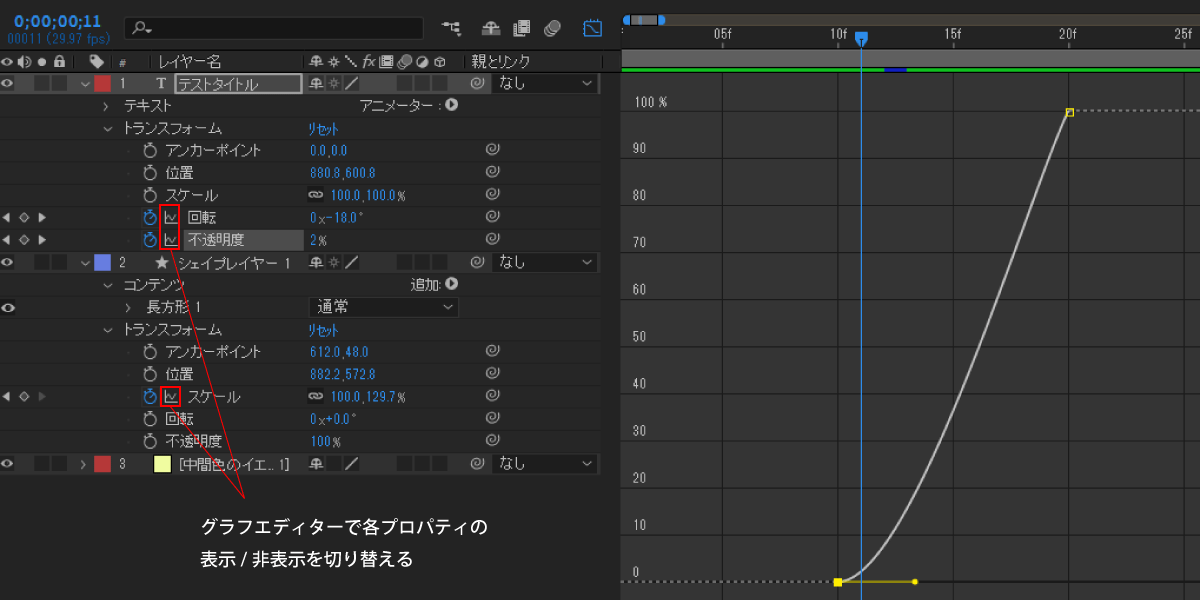Click graph icon beside layer 1 回転

coord(170,217)
